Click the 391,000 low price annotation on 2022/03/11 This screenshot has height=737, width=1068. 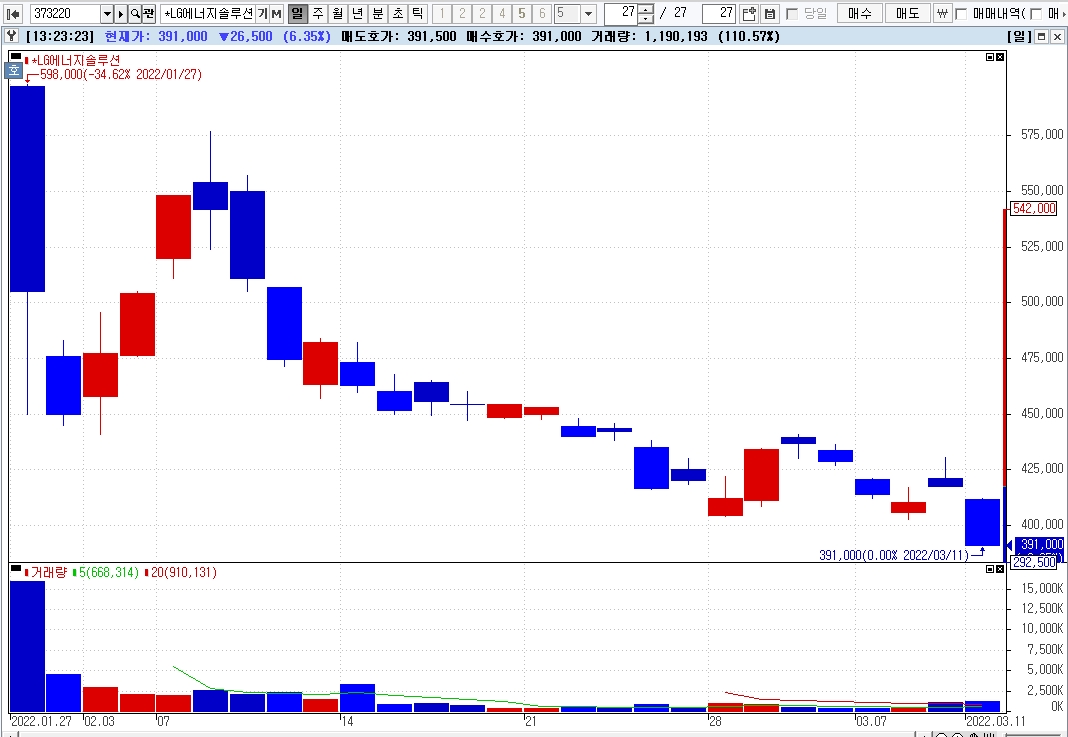click(894, 555)
